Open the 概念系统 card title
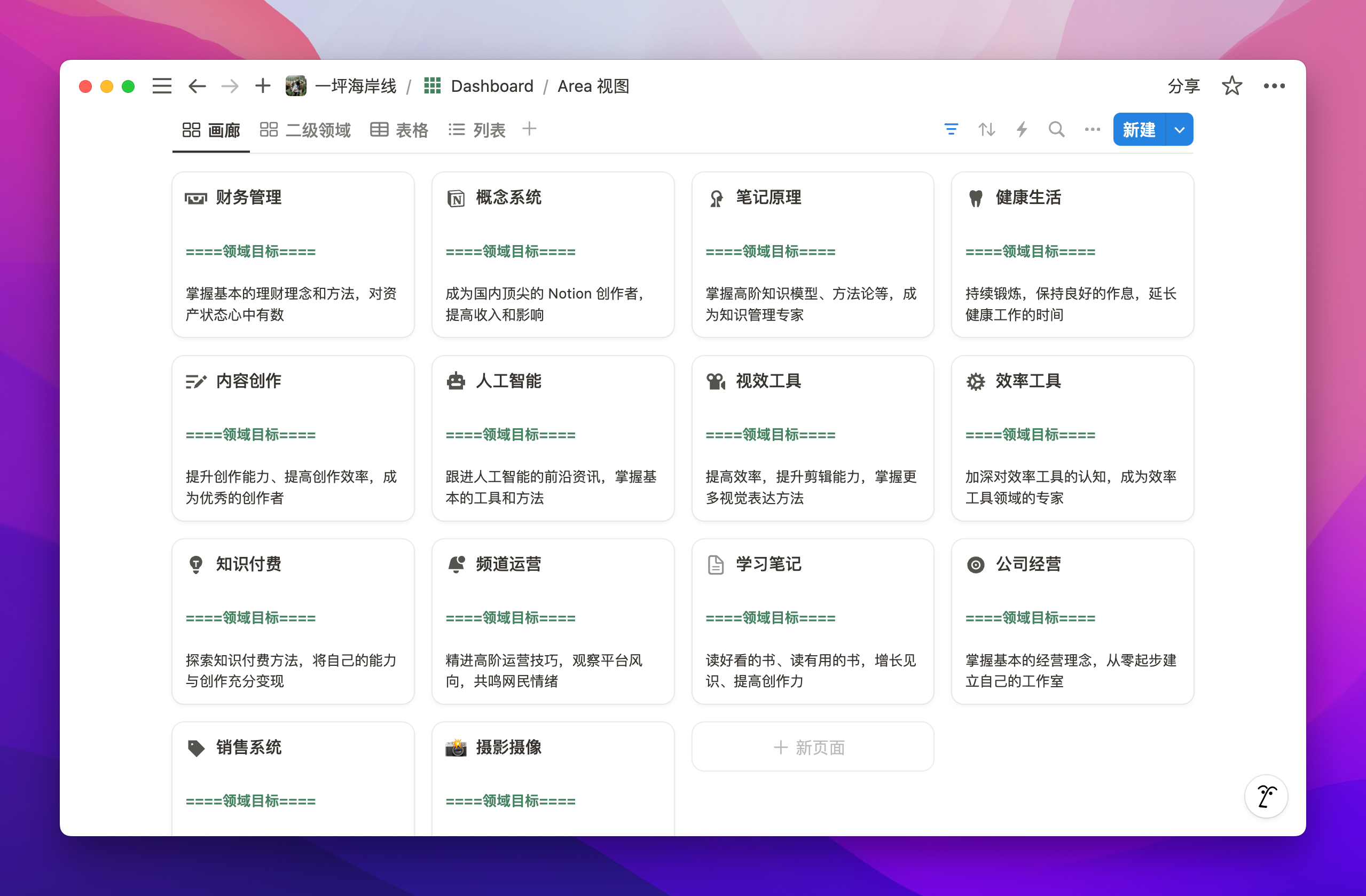This screenshot has width=1366, height=896. (x=508, y=198)
